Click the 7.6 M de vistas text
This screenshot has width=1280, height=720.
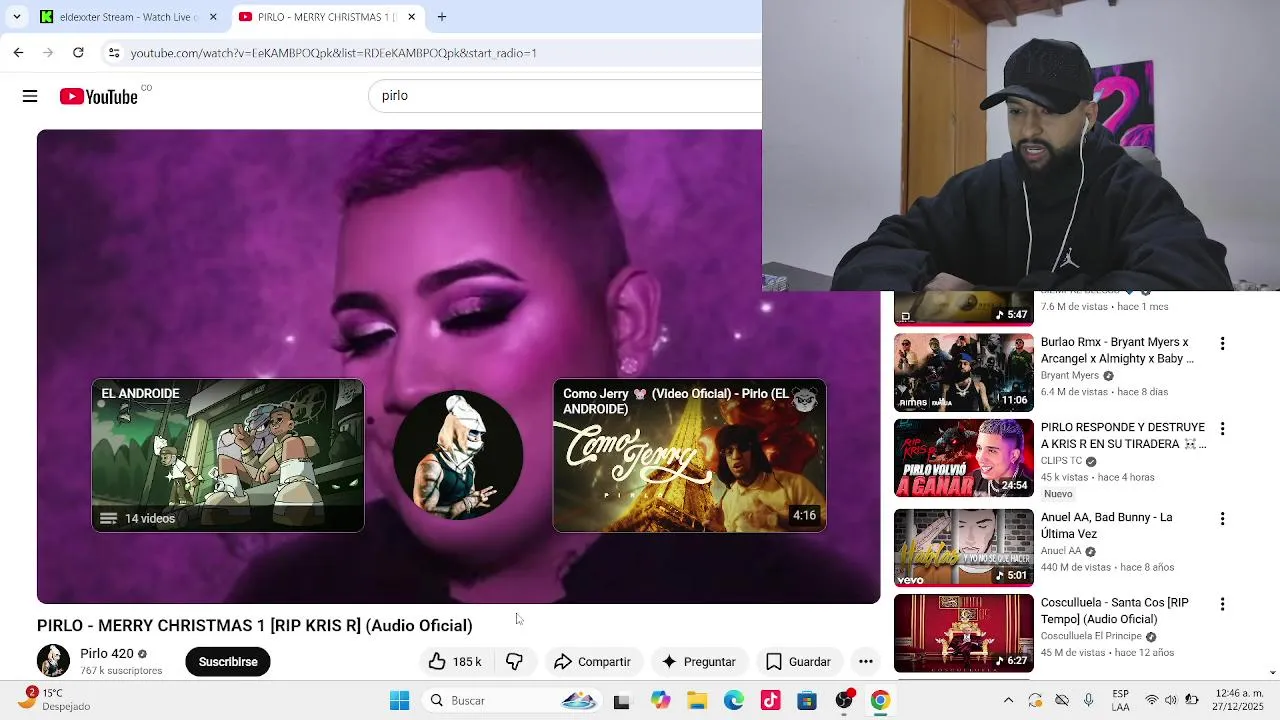(x=1076, y=307)
